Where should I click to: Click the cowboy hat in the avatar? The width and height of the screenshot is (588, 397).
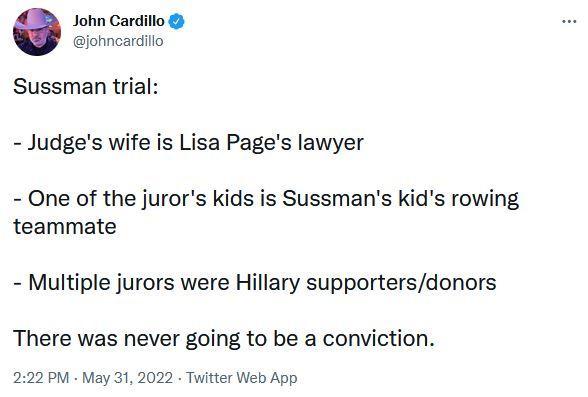click(x=37, y=19)
